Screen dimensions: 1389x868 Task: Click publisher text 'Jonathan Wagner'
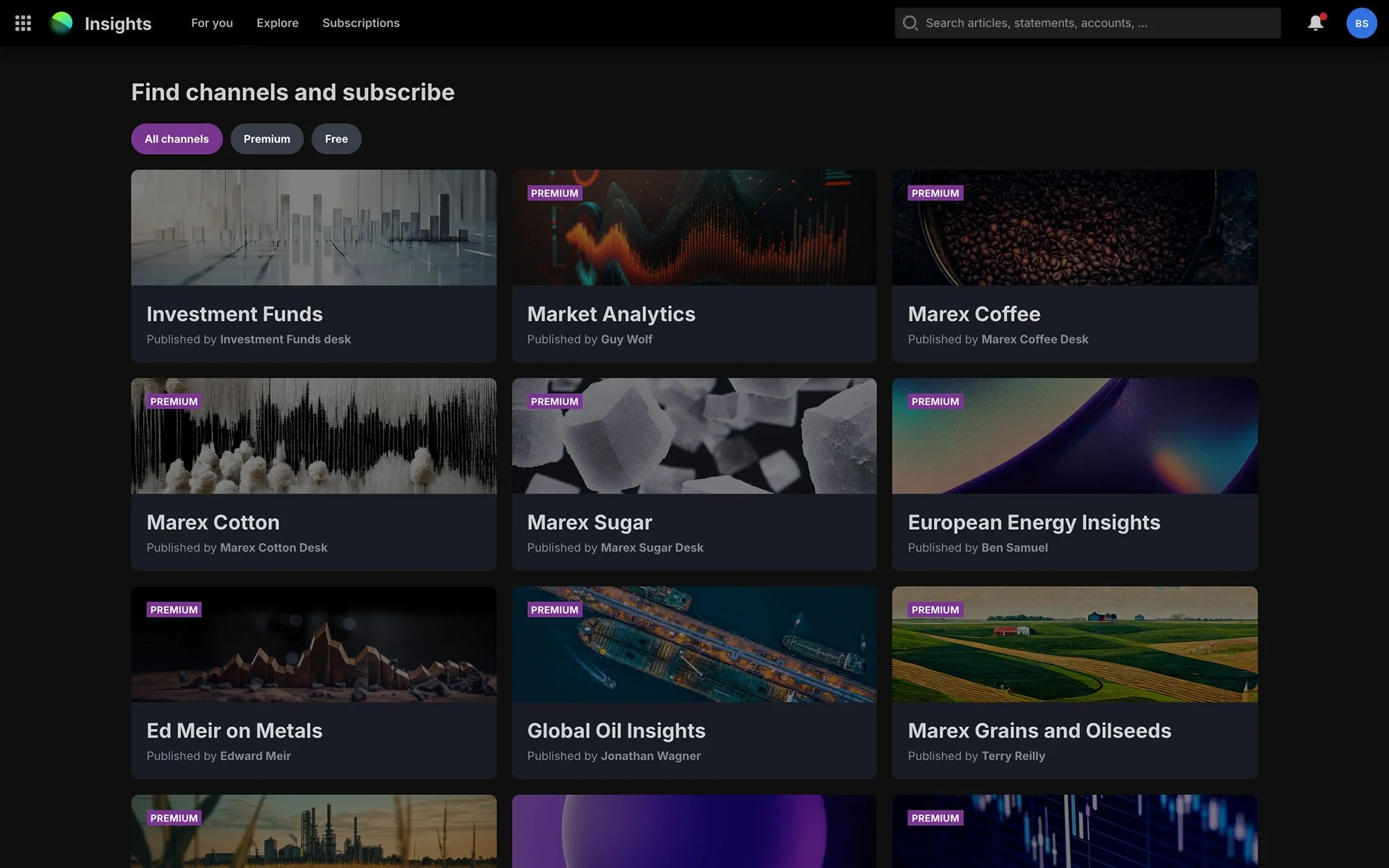[651, 756]
